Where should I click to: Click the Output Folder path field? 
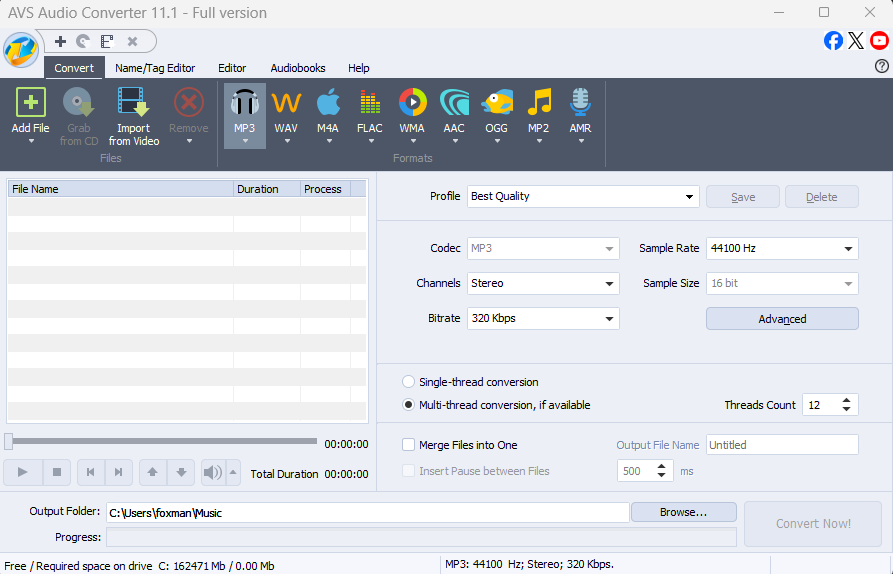(x=368, y=512)
